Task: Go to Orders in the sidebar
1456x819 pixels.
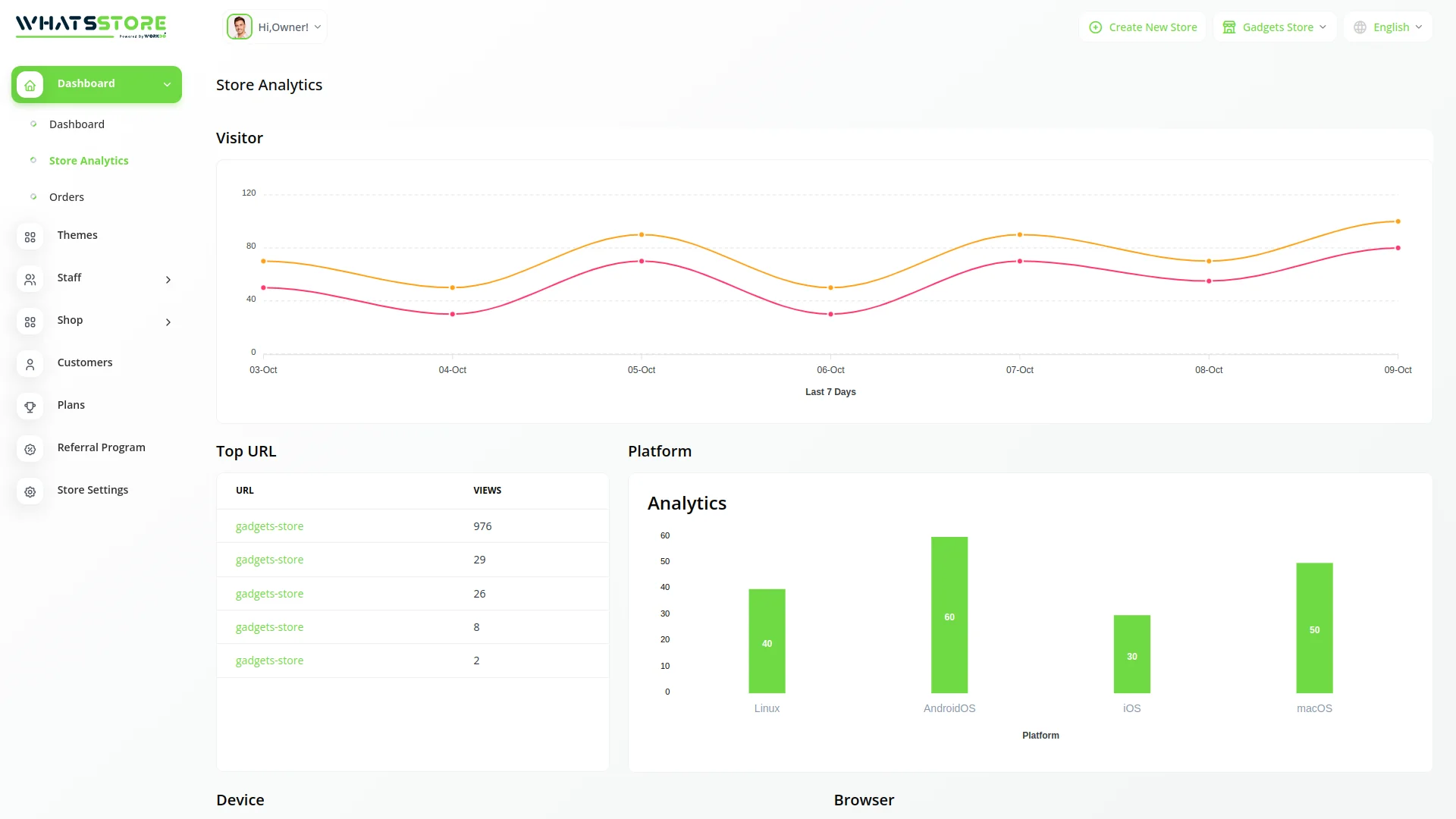Action: point(67,197)
